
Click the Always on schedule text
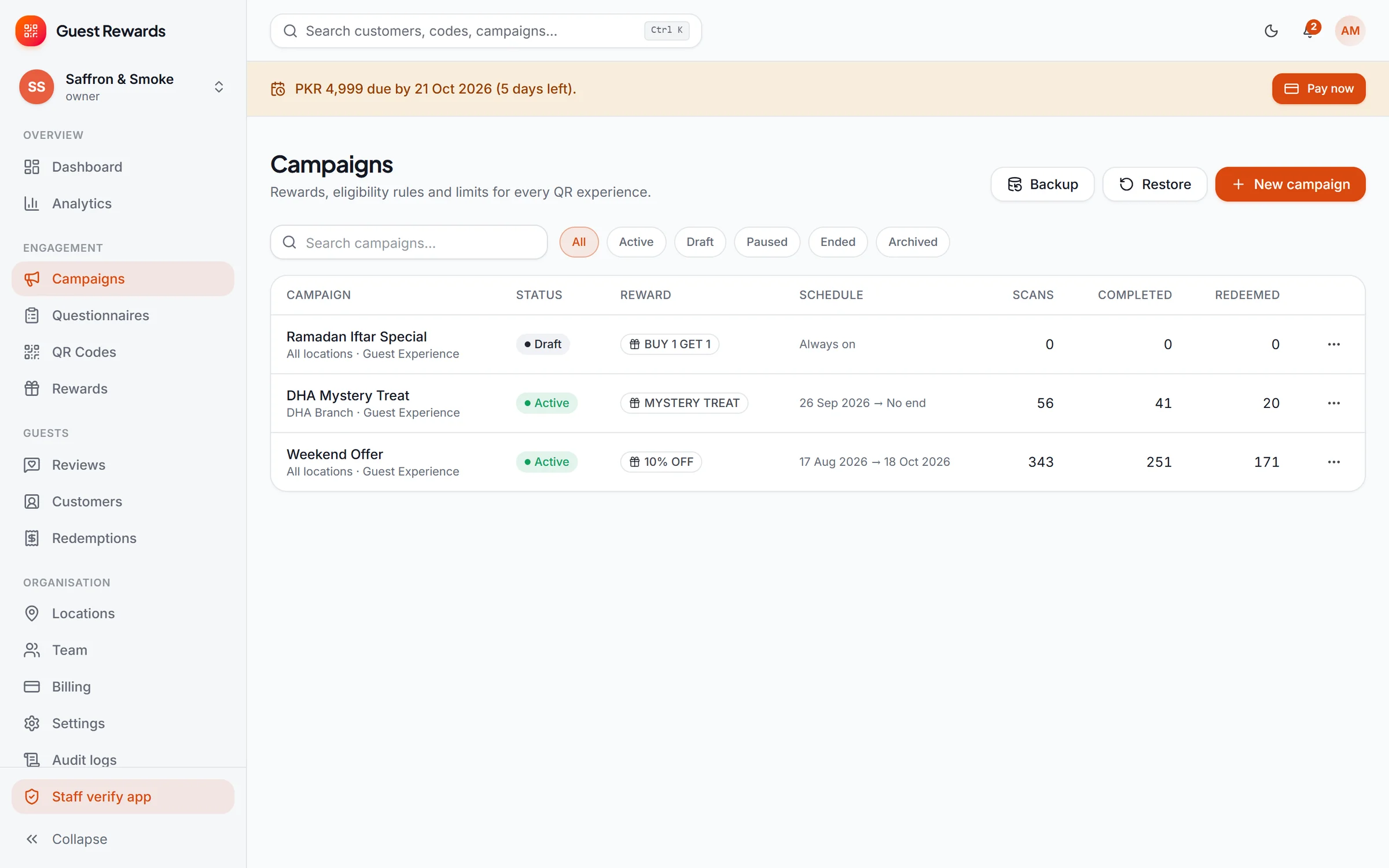pyautogui.click(x=827, y=344)
